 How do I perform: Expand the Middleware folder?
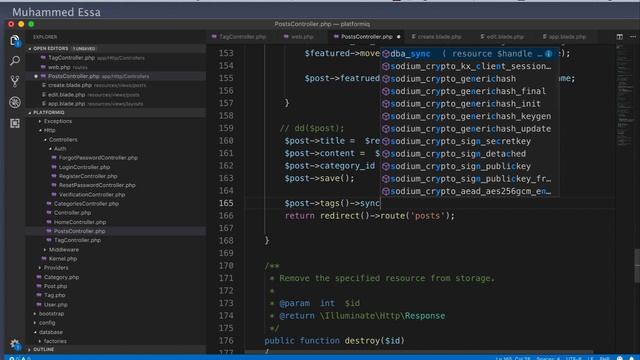tap(64, 249)
